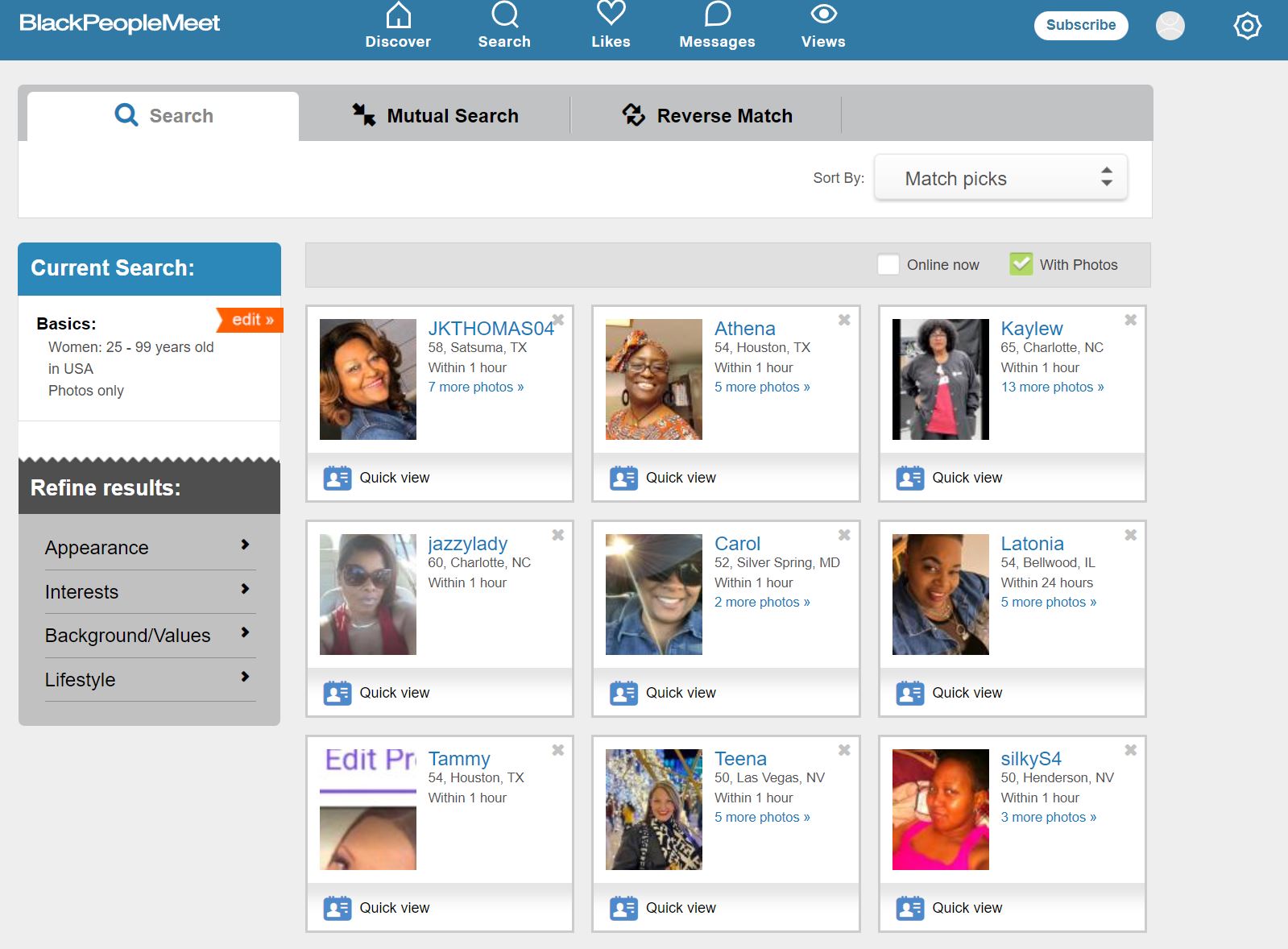Open Kaylew's profile photo thumbnail
This screenshot has height=949, width=1288.
pos(941,379)
